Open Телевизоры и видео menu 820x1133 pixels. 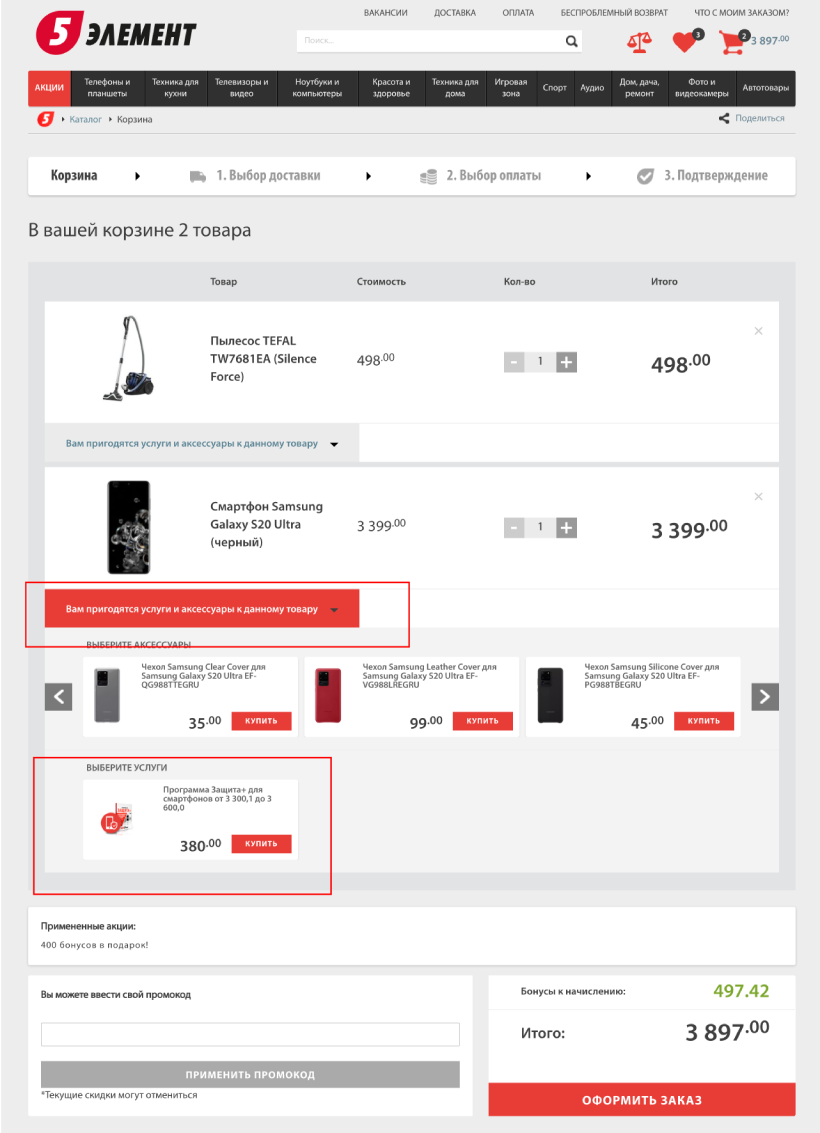click(x=241, y=88)
